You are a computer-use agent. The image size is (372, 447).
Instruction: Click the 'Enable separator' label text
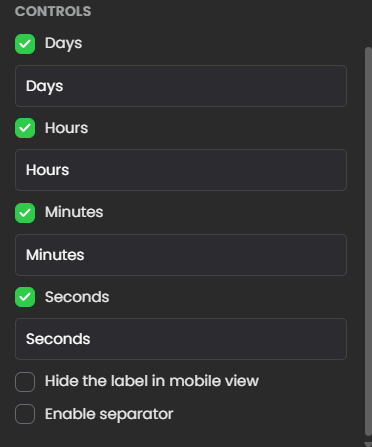109,414
